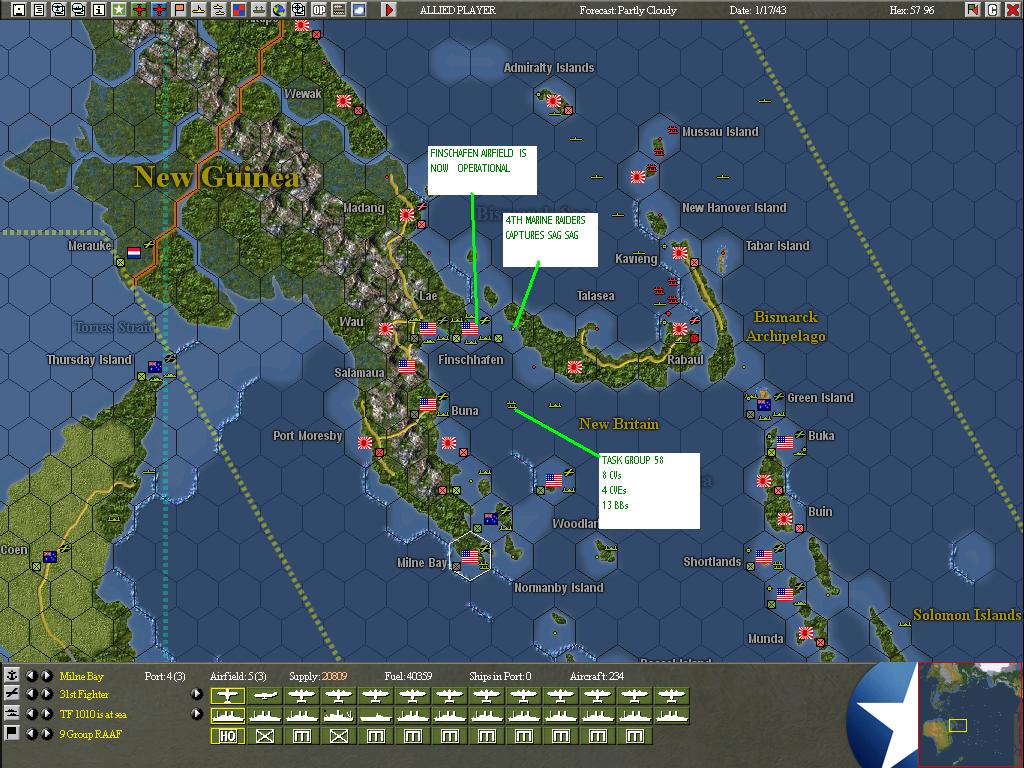Select Japanese flag base at Madang
This screenshot has width=1024, height=768.
click(x=407, y=214)
